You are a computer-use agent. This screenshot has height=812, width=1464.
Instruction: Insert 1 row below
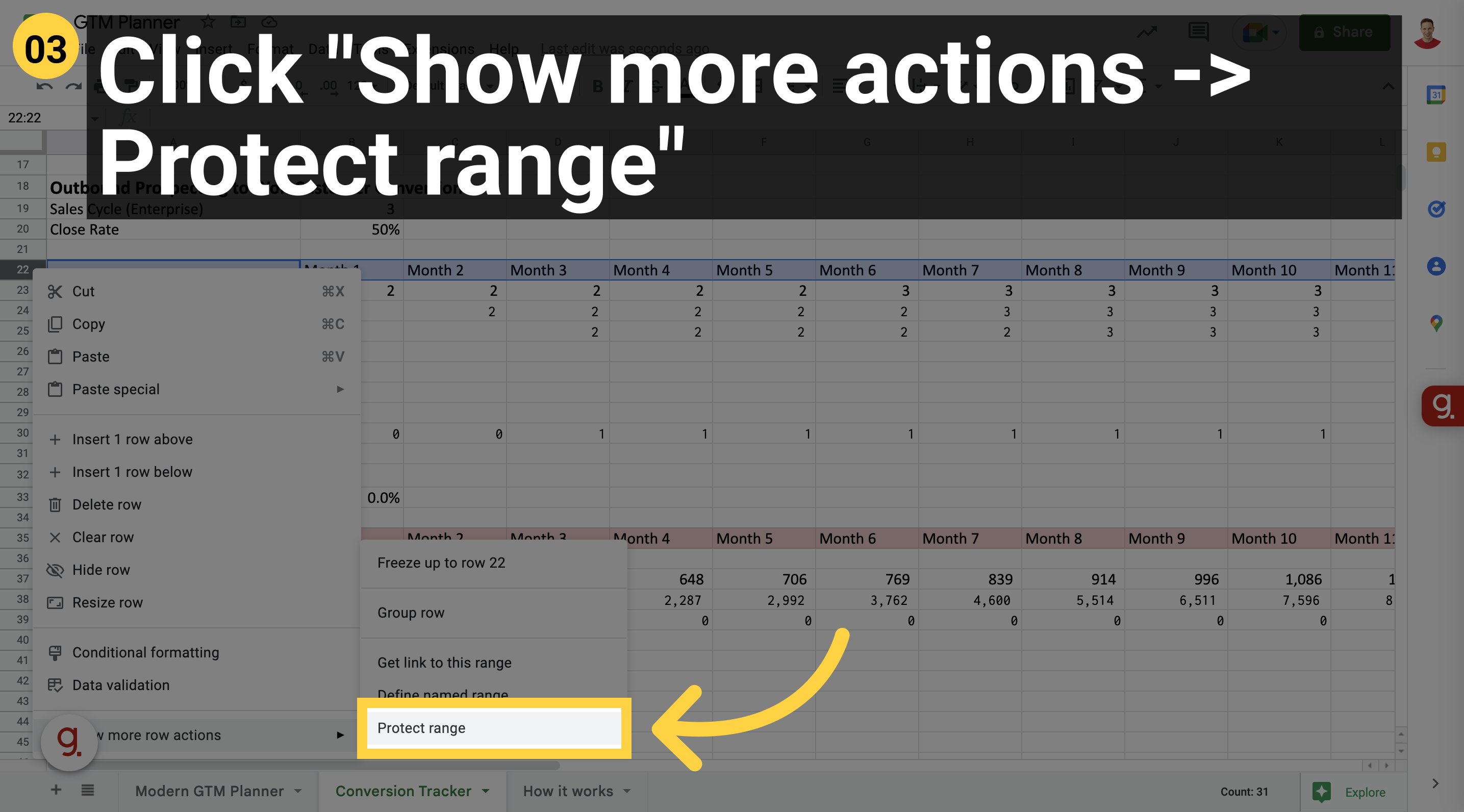pyautogui.click(x=196, y=472)
